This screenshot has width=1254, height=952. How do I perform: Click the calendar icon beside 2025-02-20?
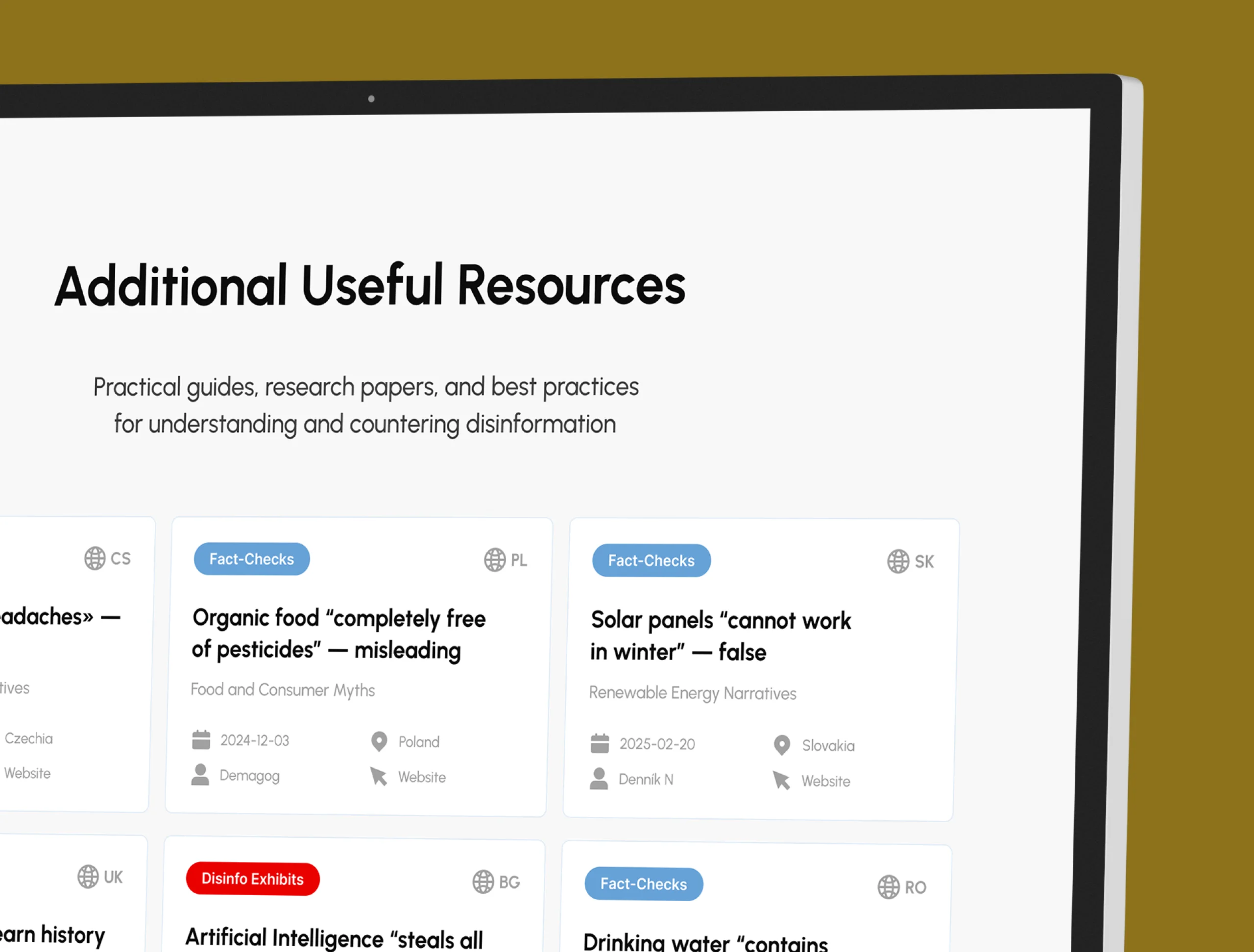coord(600,743)
